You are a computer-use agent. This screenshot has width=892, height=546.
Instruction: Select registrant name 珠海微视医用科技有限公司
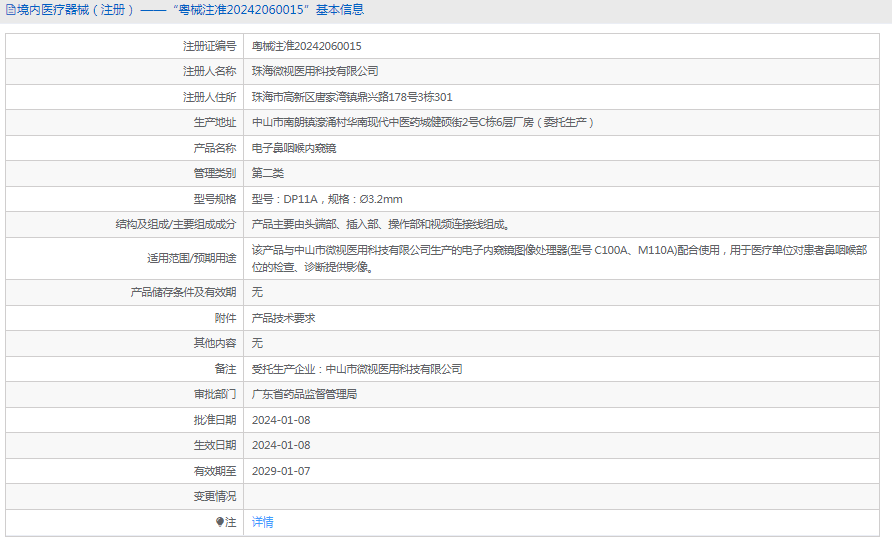coord(315,72)
